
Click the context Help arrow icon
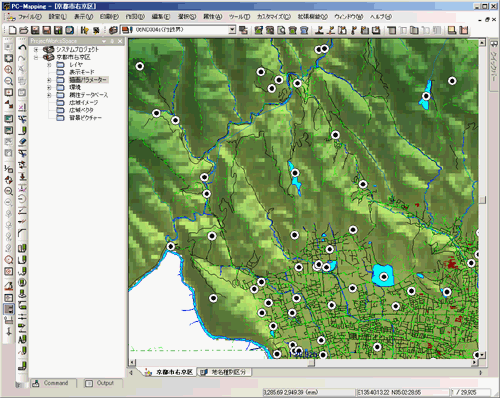(x=85, y=30)
